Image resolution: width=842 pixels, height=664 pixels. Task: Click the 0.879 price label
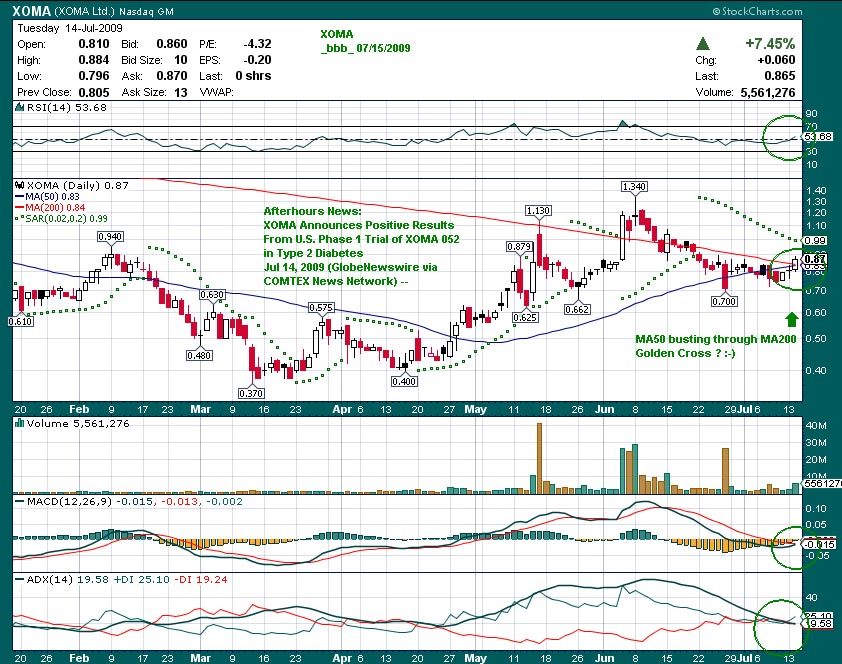tap(519, 246)
